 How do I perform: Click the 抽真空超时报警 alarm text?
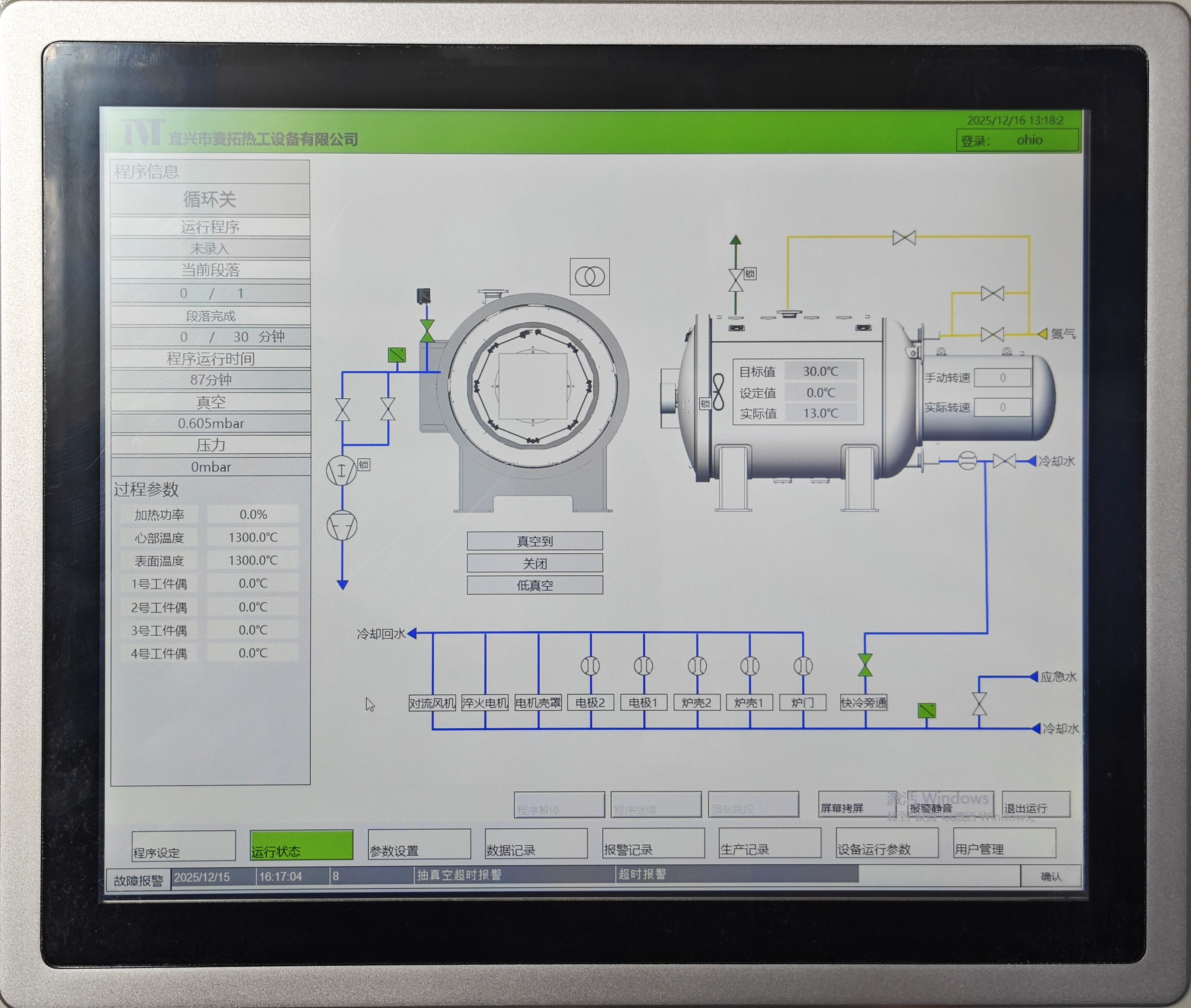click(x=459, y=875)
